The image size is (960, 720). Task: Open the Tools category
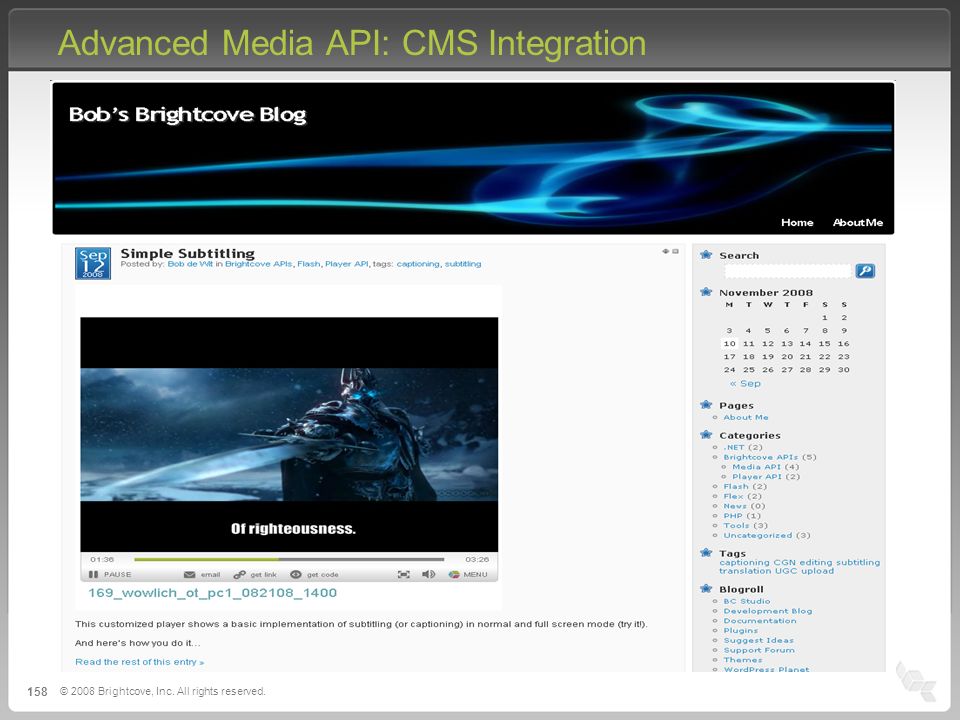point(737,526)
